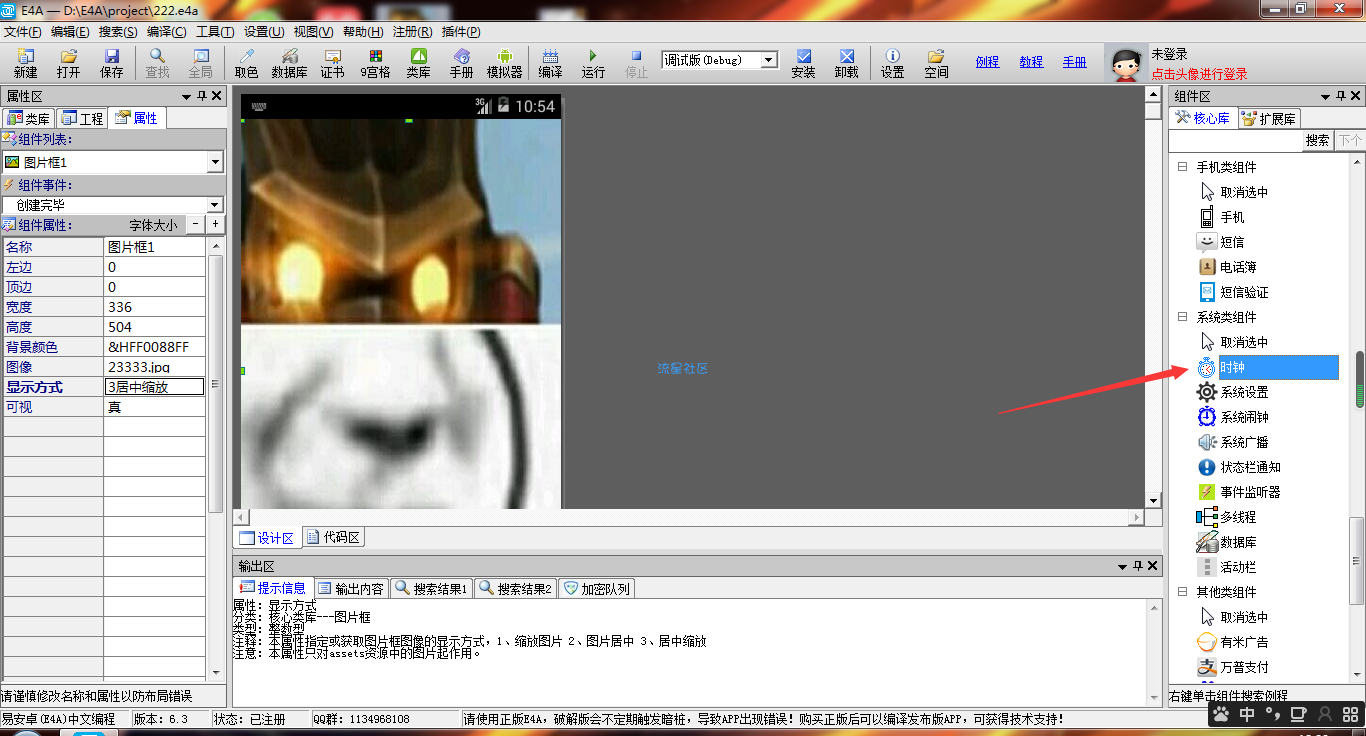Open the 工具(T) menu
The height and width of the screenshot is (736, 1366).
[x=215, y=32]
